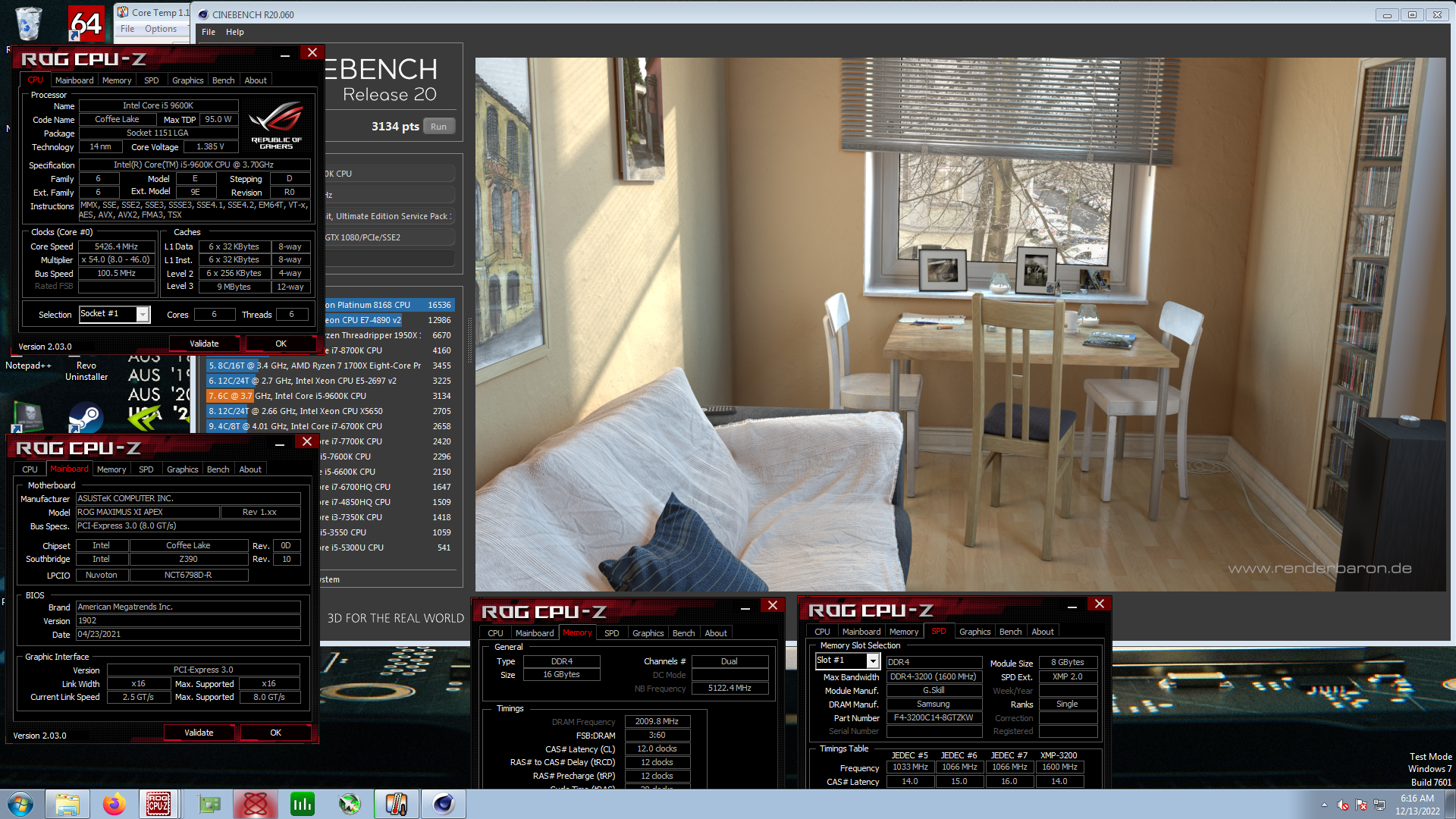
Task: Open the Recycle Bin desktop icon
Action: coord(29,23)
